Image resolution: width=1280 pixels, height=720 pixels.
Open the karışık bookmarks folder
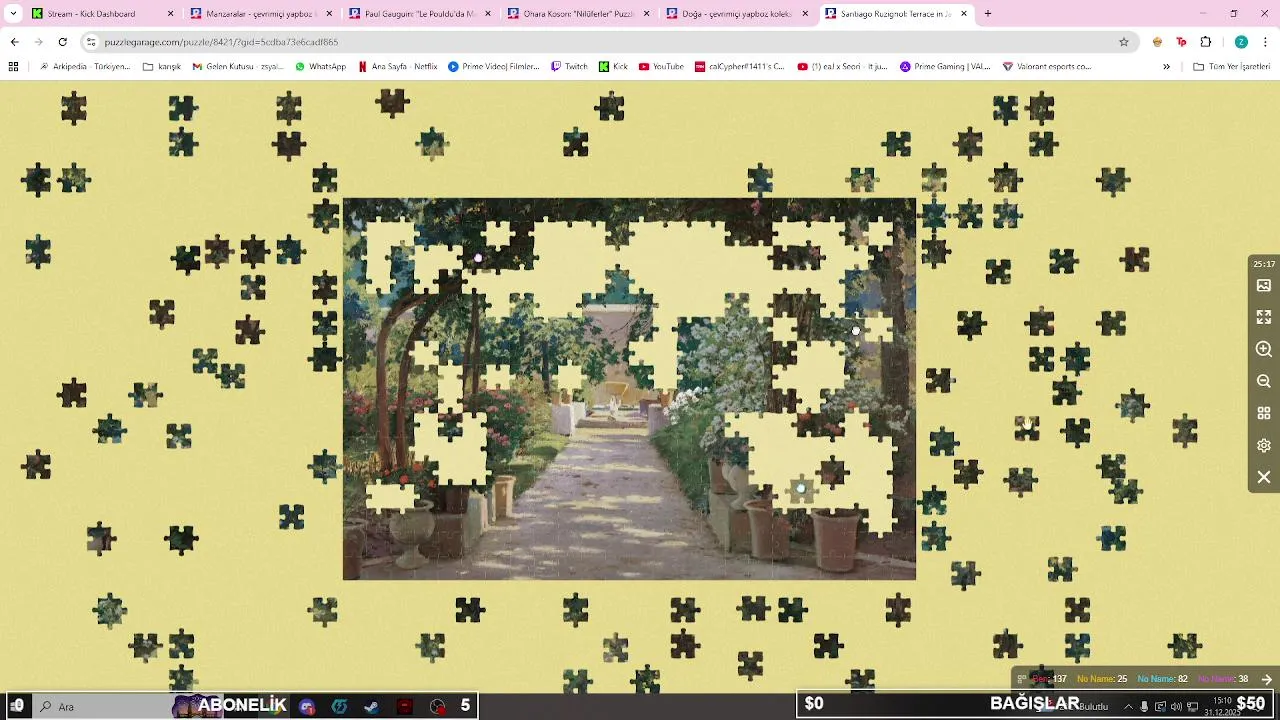click(162, 67)
